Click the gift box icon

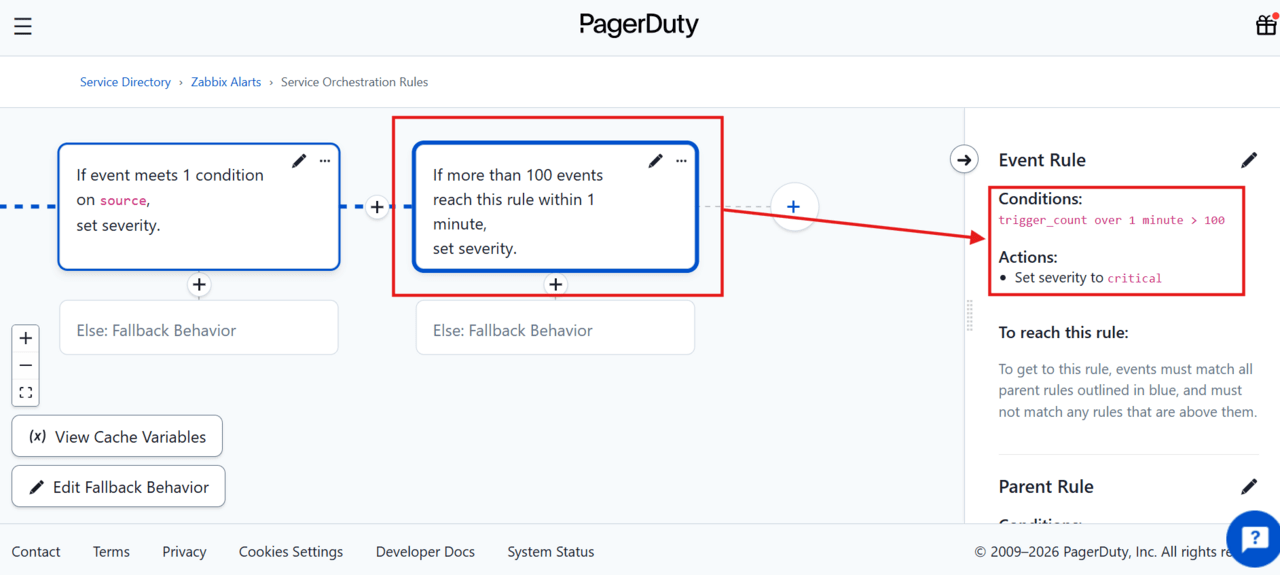[x=1266, y=25]
